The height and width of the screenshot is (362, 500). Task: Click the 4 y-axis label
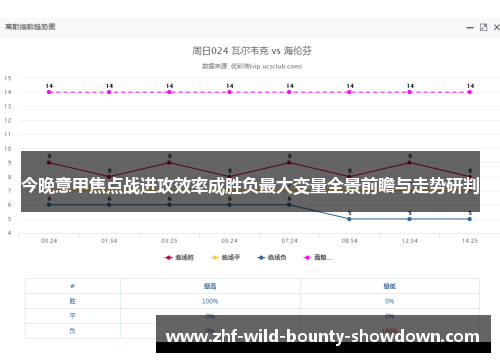pyautogui.click(x=9, y=233)
